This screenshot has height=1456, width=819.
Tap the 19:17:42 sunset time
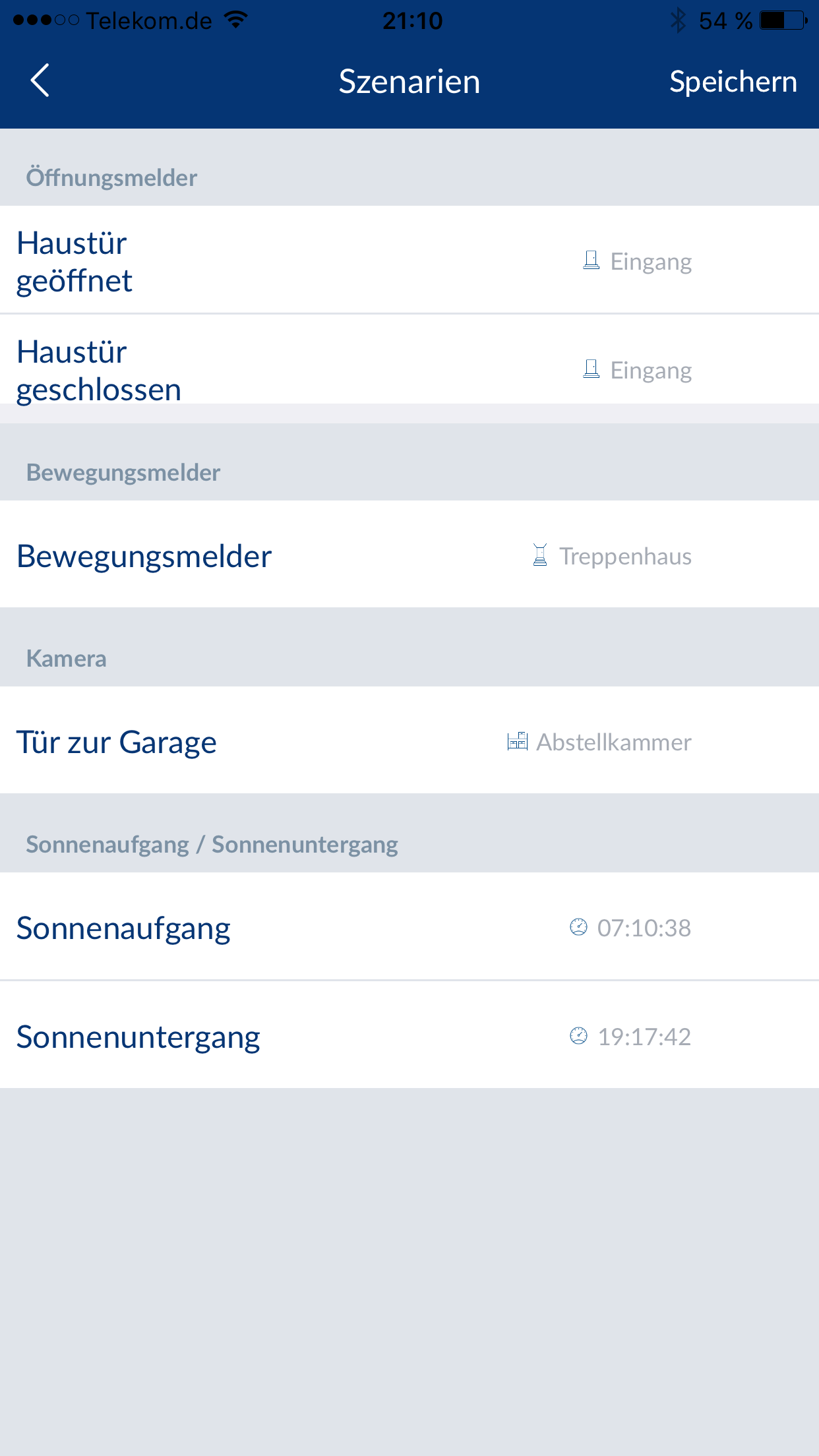coord(644,1037)
